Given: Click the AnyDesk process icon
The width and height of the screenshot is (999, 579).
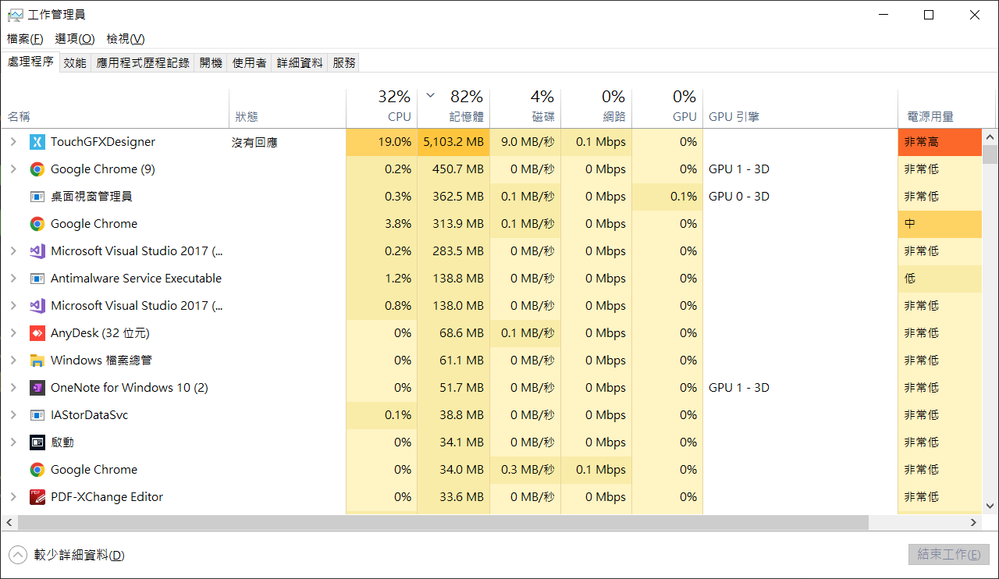Looking at the screenshot, I should coord(37,333).
